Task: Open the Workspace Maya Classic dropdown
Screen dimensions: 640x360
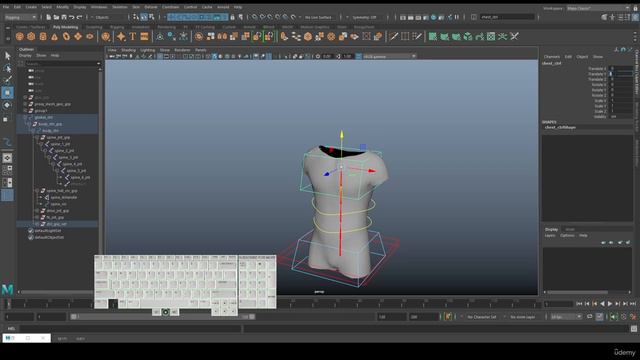Action: (x=598, y=8)
